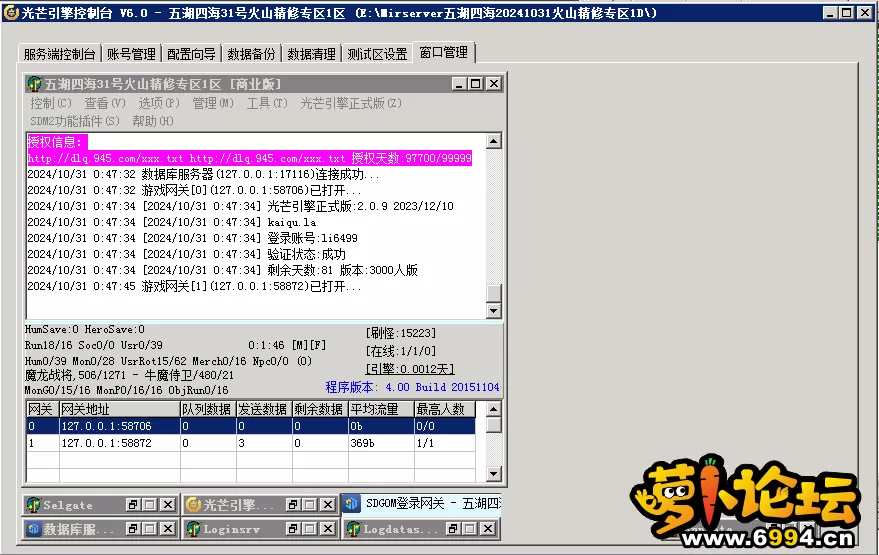Open the 光芒引擎正式版(Z) menu
The width and height of the screenshot is (879, 555).
[351, 103]
